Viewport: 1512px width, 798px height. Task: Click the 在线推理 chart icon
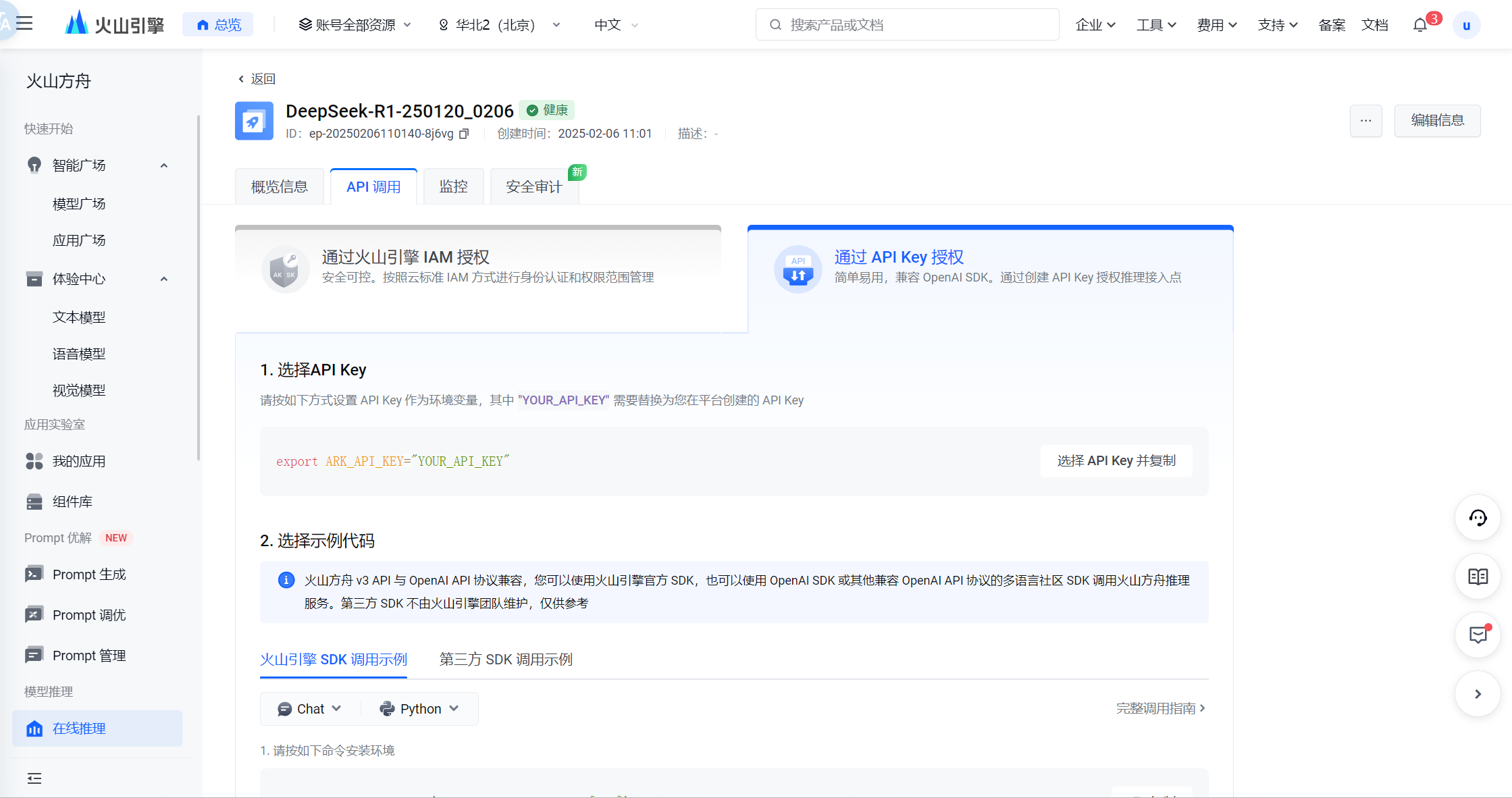[x=34, y=728]
